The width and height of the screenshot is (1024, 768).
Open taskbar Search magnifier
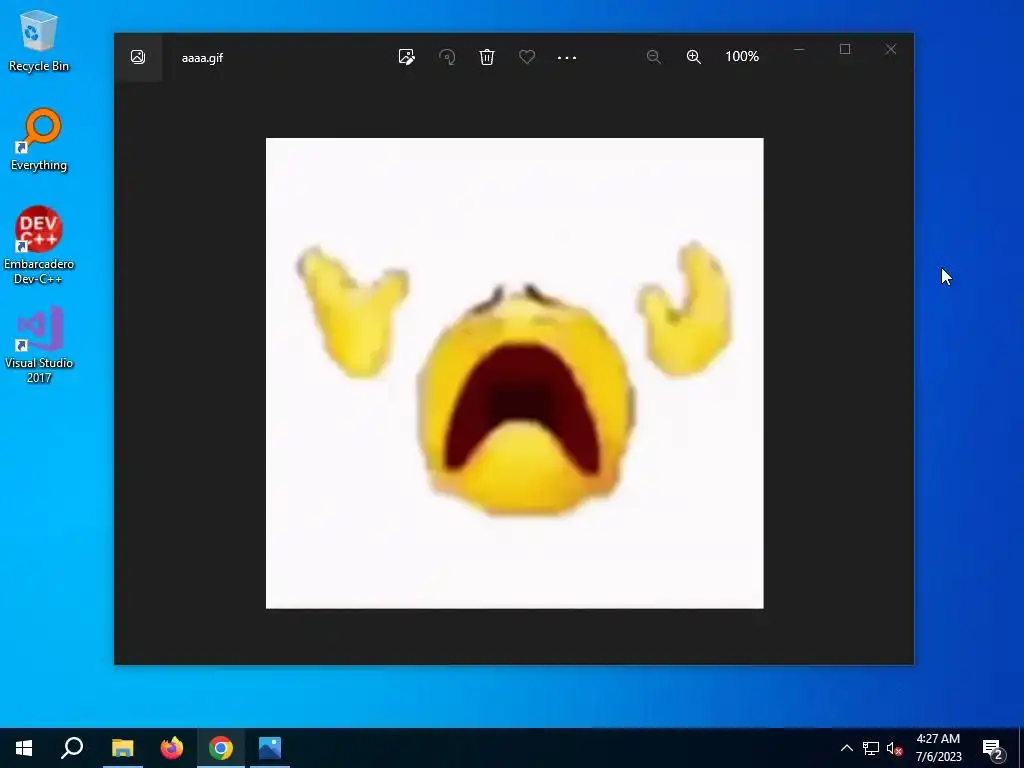click(72, 748)
